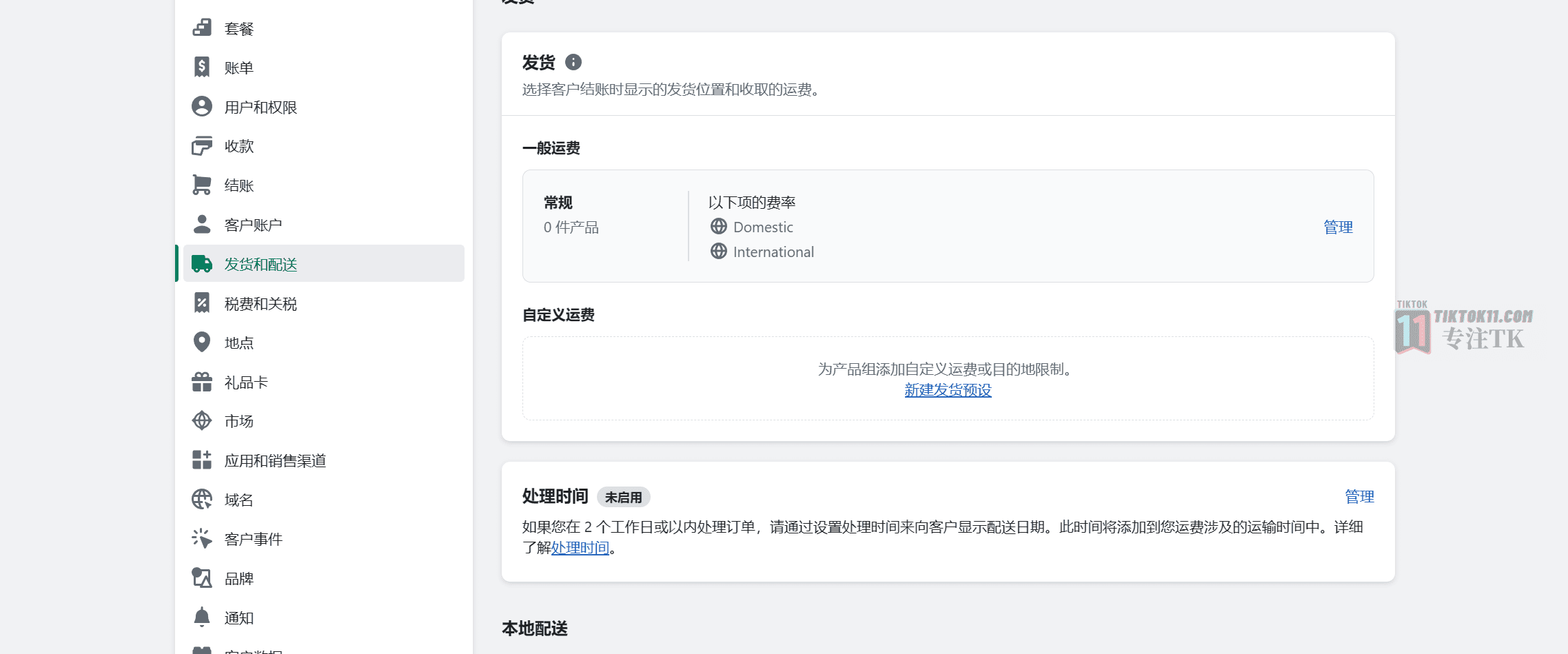The width and height of the screenshot is (1568, 654).
Task: Click 管理 next to 处理时间
Action: 1359,496
